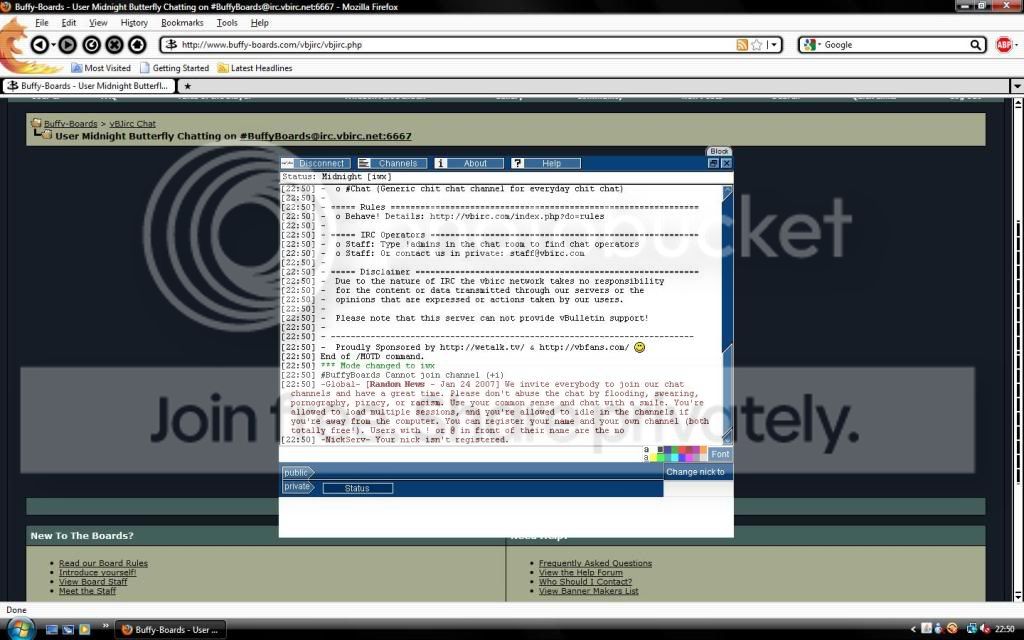Open the Edit menu

point(69,22)
